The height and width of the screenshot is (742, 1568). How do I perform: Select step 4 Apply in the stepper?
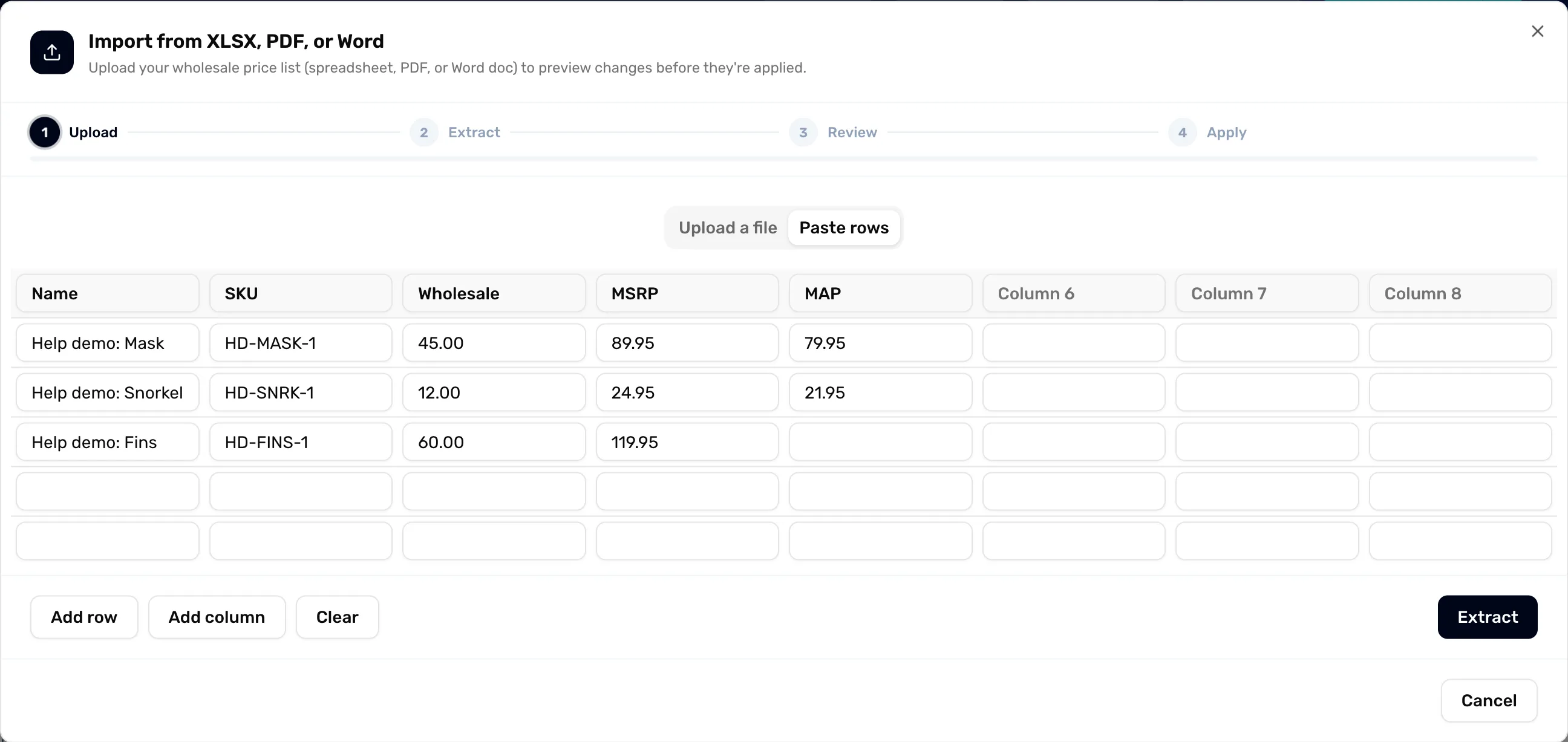click(x=1207, y=132)
